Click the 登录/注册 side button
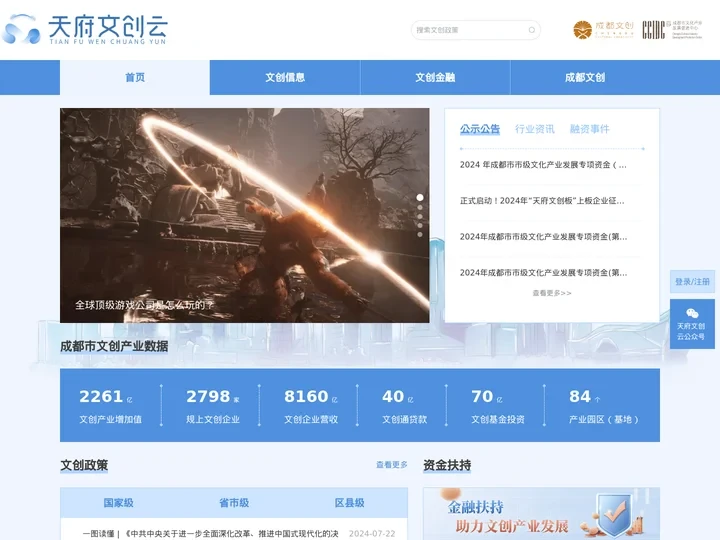The width and height of the screenshot is (720, 540). click(x=692, y=281)
